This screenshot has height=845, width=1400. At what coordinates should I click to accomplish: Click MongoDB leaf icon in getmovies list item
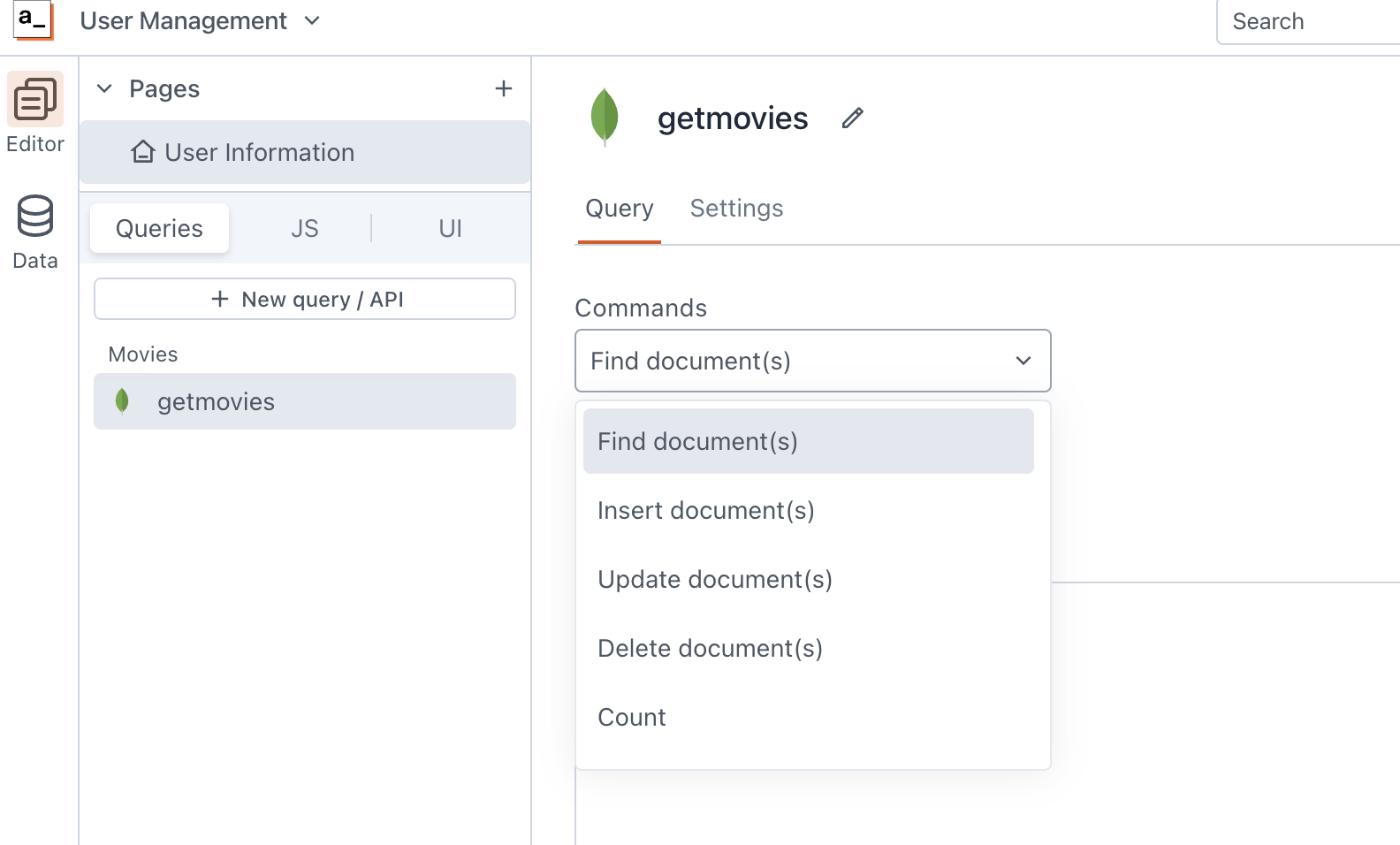click(x=123, y=401)
